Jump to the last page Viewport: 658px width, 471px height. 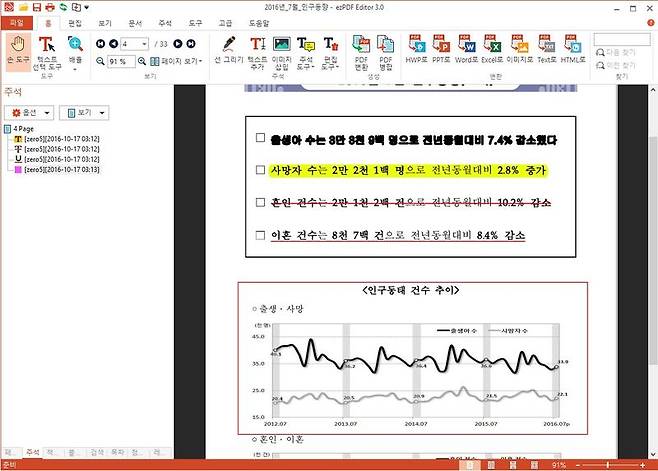tap(191, 44)
